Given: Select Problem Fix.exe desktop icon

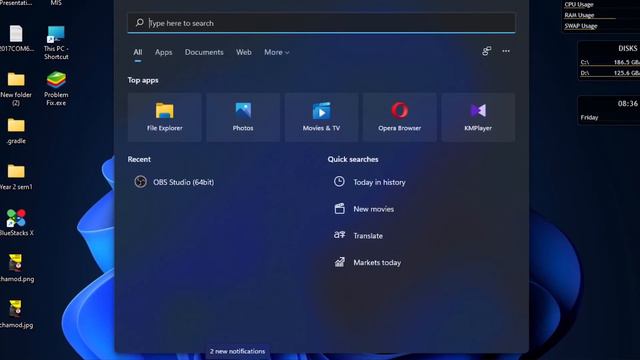Looking at the screenshot, I should [56, 89].
